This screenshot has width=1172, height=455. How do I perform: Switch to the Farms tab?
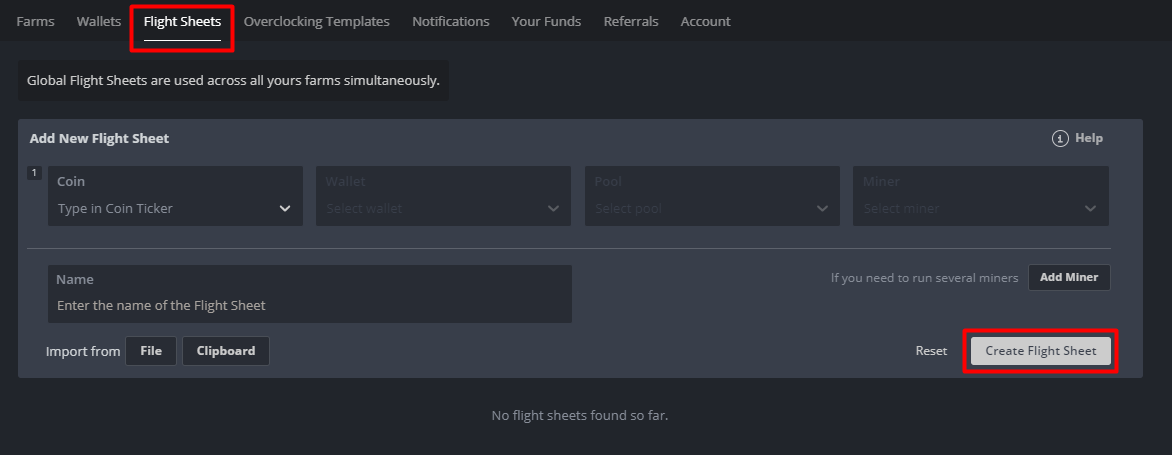pos(36,21)
